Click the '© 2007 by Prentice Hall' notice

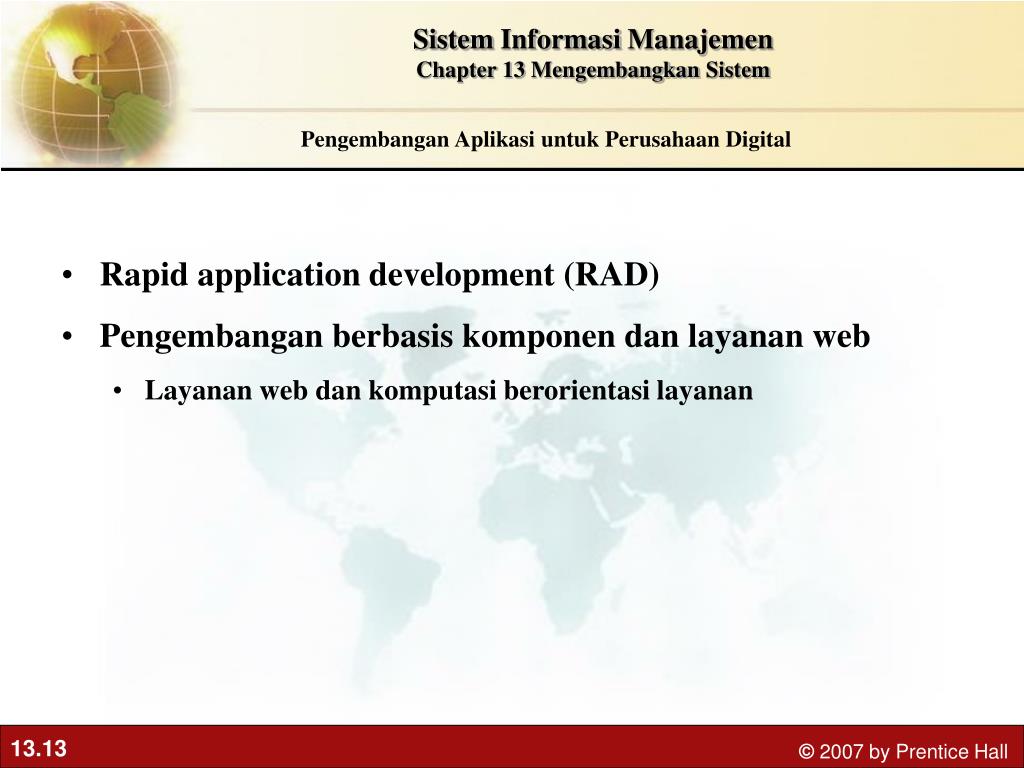903,751
